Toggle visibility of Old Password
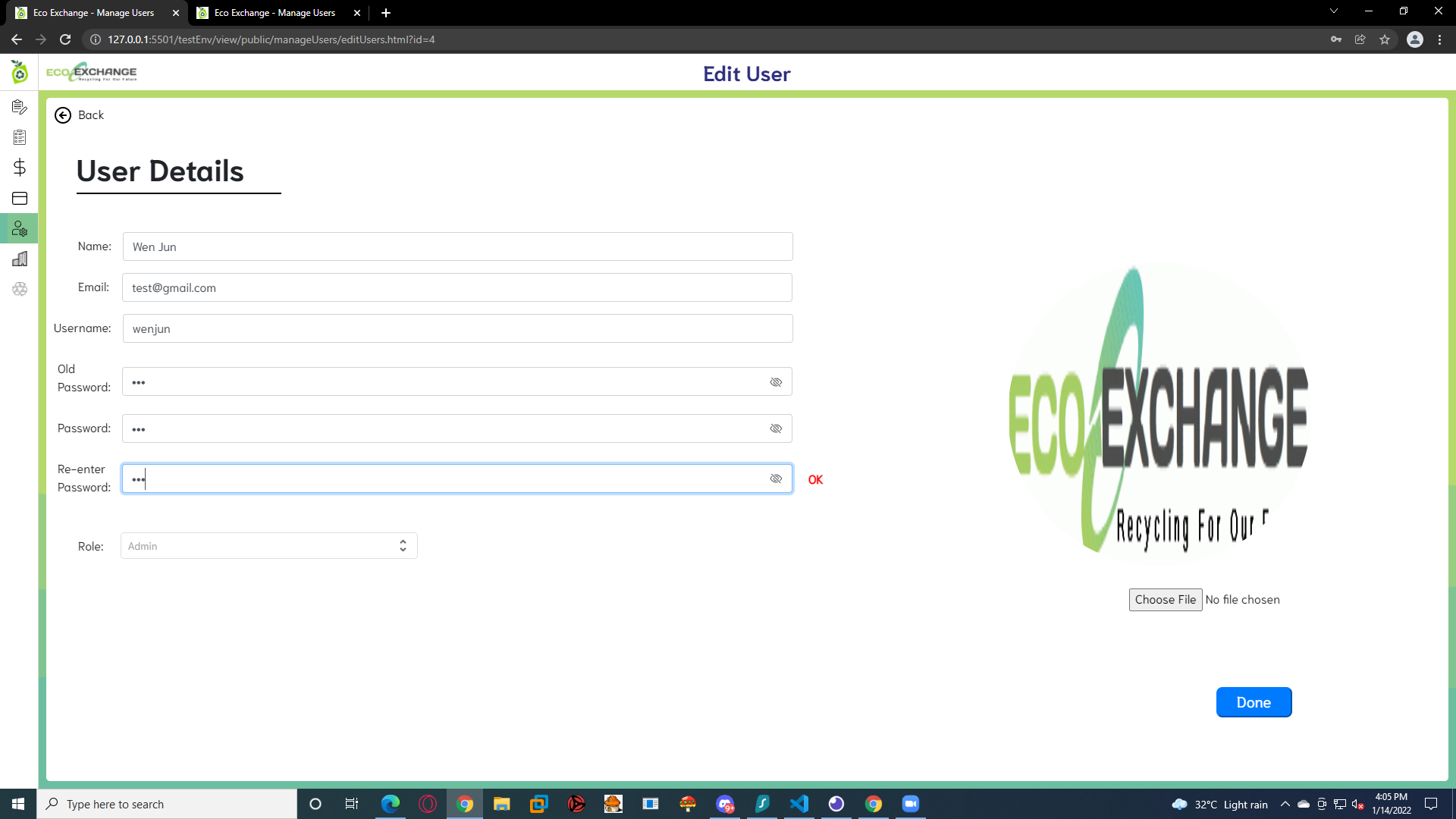 (776, 382)
